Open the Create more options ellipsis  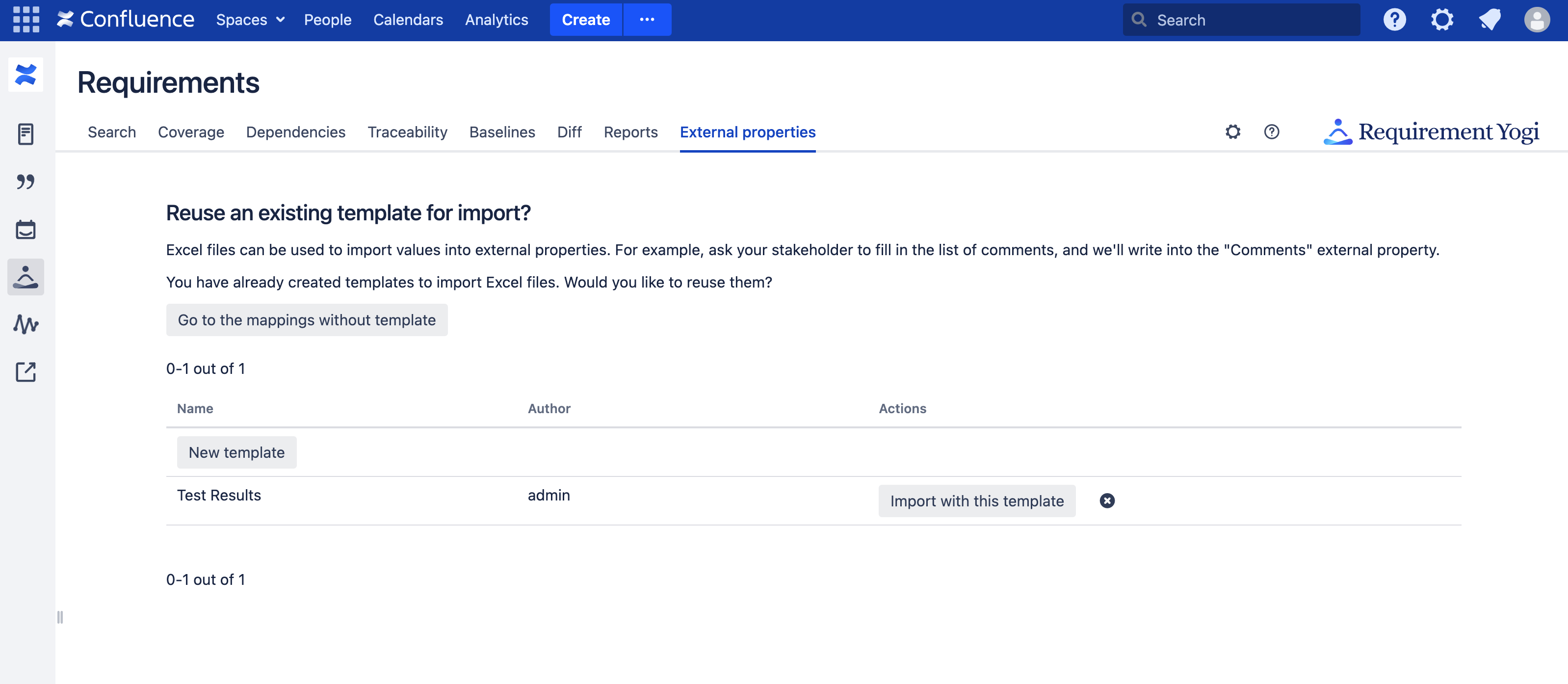pyautogui.click(x=647, y=20)
